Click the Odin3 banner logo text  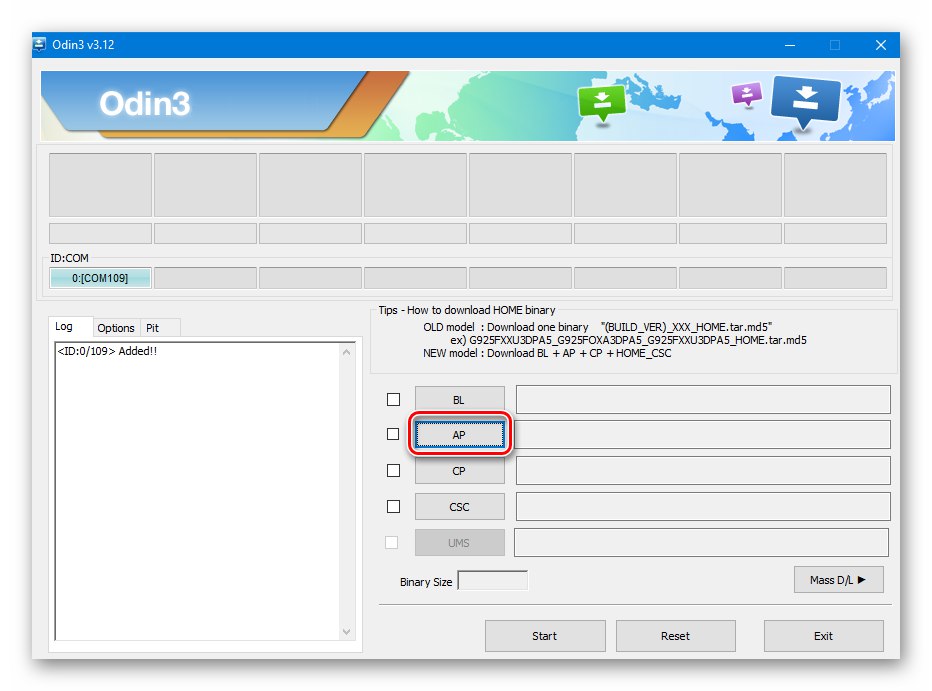[x=145, y=104]
